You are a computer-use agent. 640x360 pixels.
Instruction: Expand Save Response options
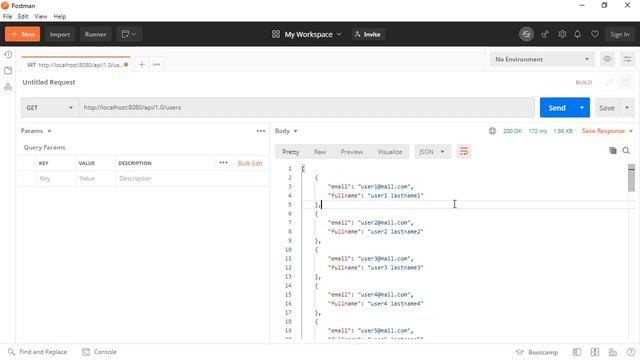pos(631,131)
